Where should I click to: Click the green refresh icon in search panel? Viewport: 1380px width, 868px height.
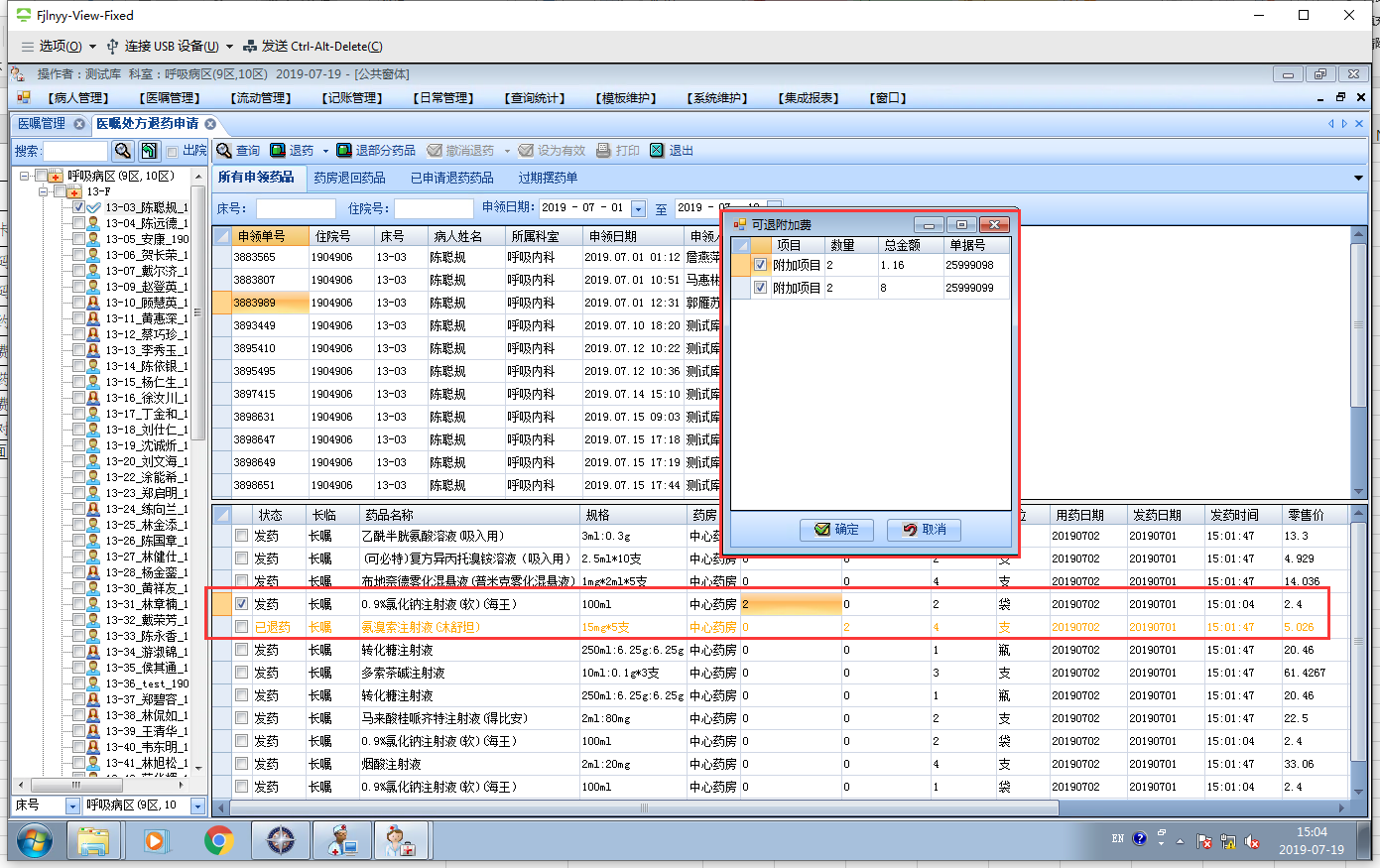[x=149, y=151]
